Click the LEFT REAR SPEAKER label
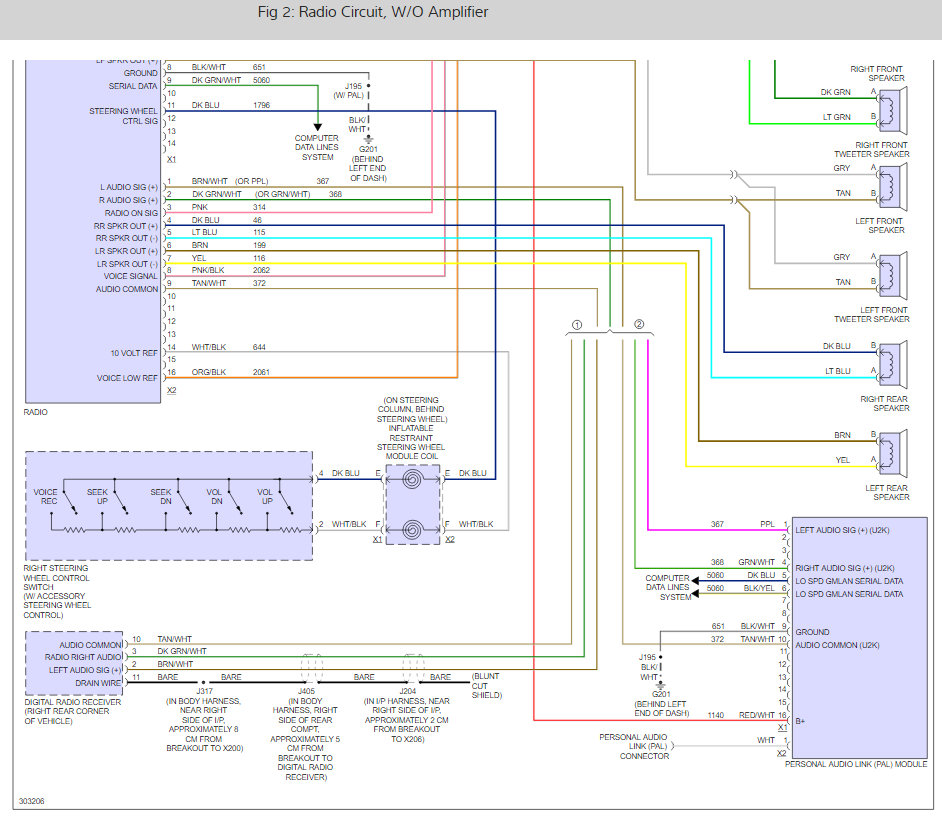The width and height of the screenshot is (942, 819). pos(887,493)
